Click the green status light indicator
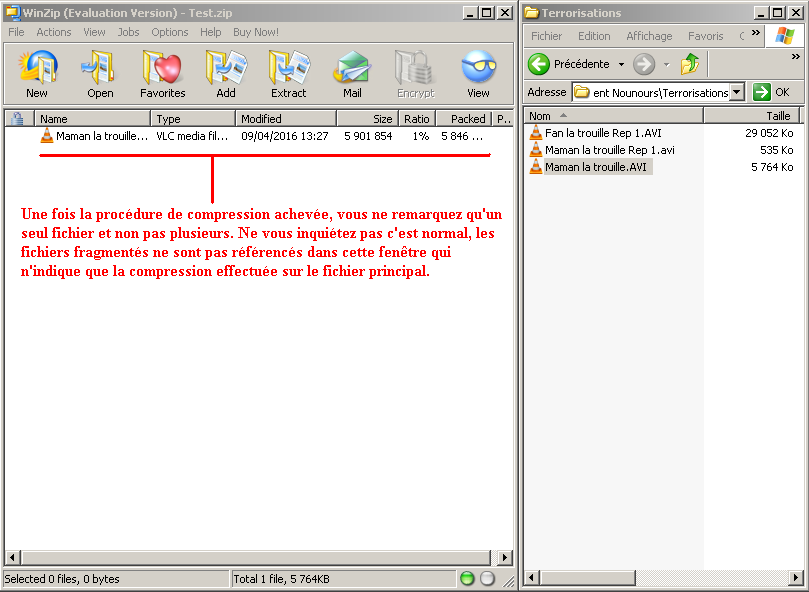 (x=467, y=579)
